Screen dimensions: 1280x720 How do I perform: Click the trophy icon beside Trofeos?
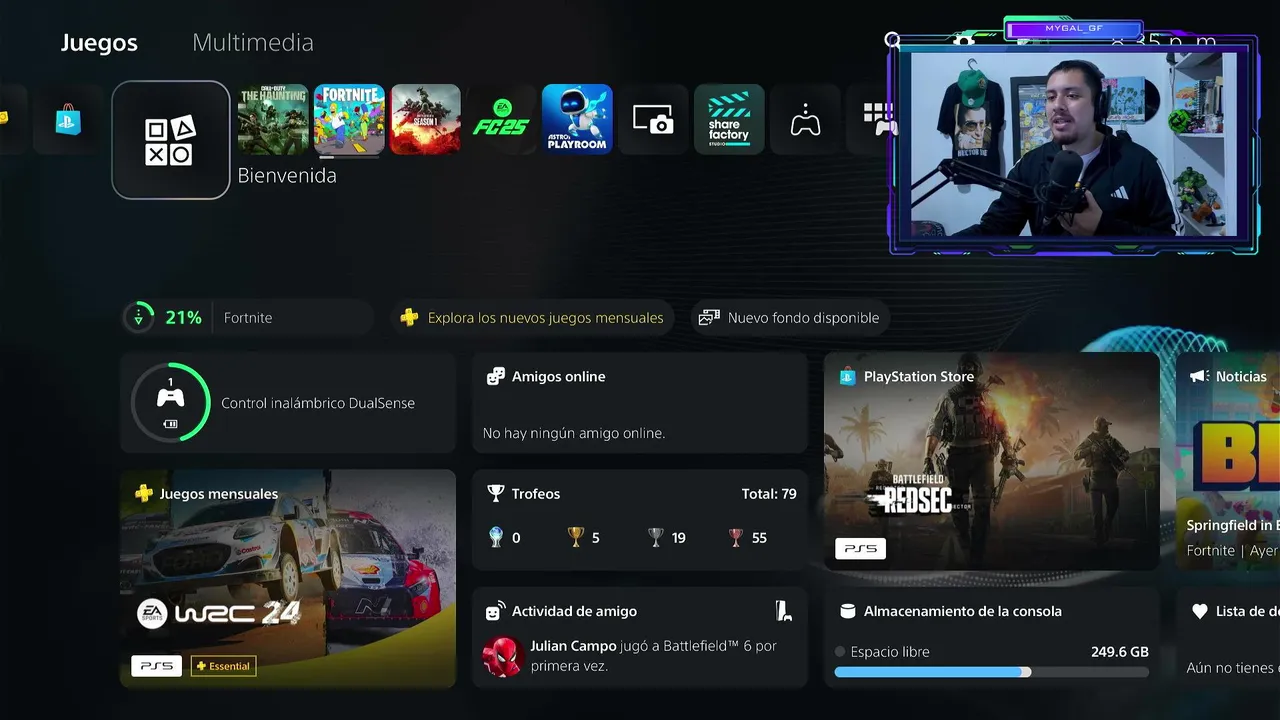495,494
